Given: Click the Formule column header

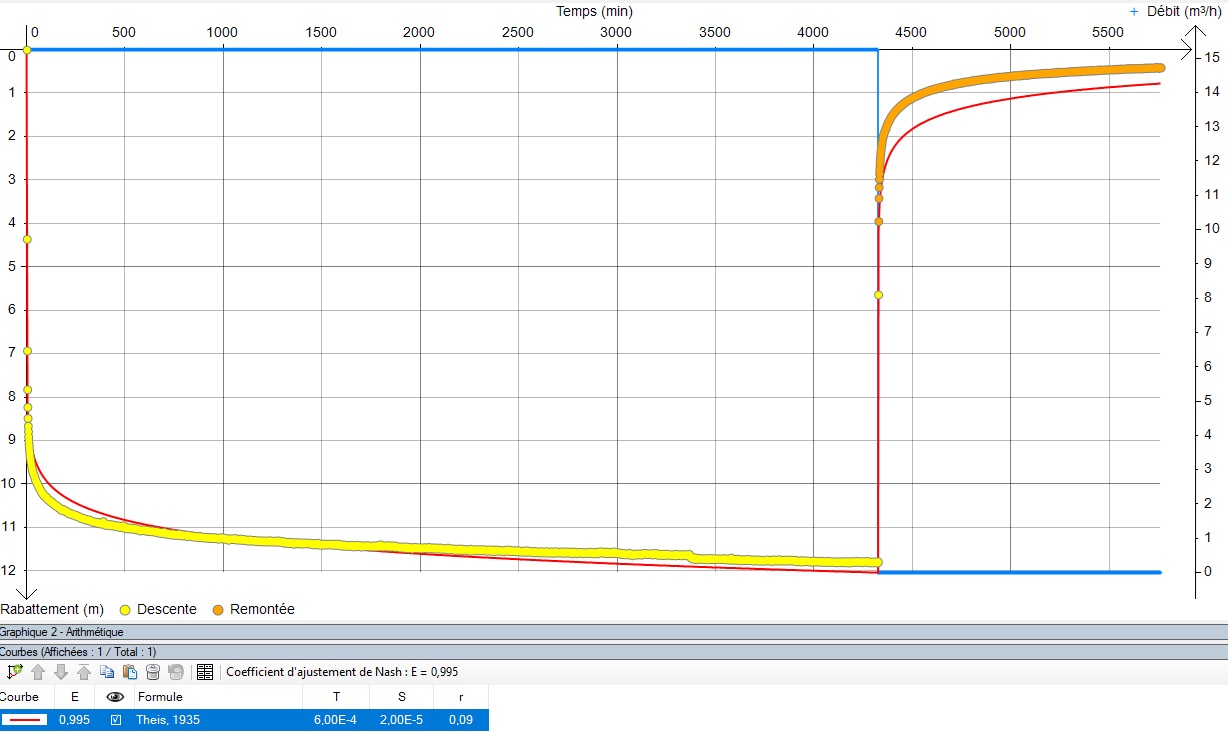Looking at the screenshot, I should pos(160,697).
